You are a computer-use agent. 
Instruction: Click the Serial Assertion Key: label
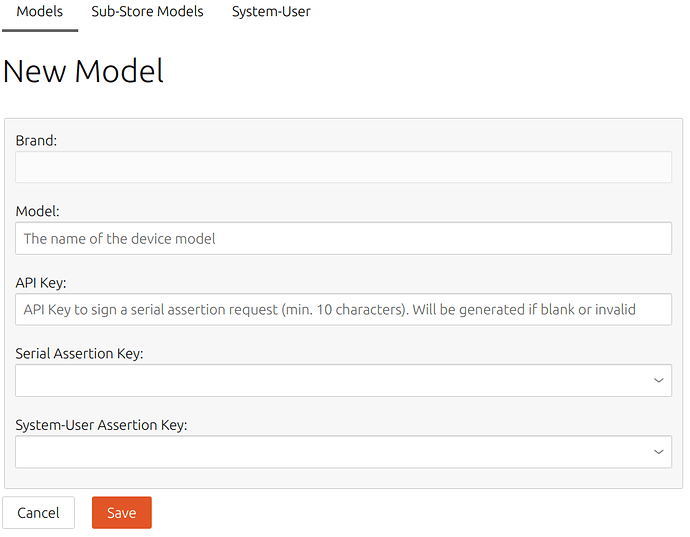[80, 354]
